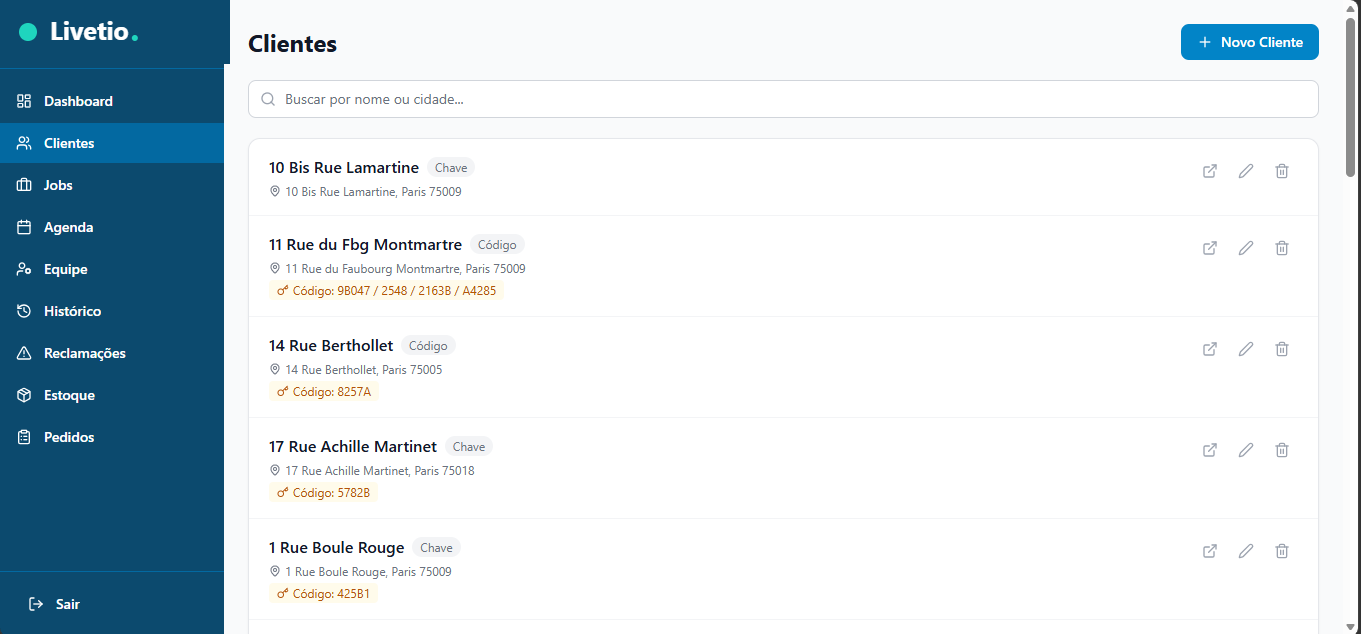Edit the 1 Rue Boule Rouge client
This screenshot has width=1361, height=634.
1246,551
